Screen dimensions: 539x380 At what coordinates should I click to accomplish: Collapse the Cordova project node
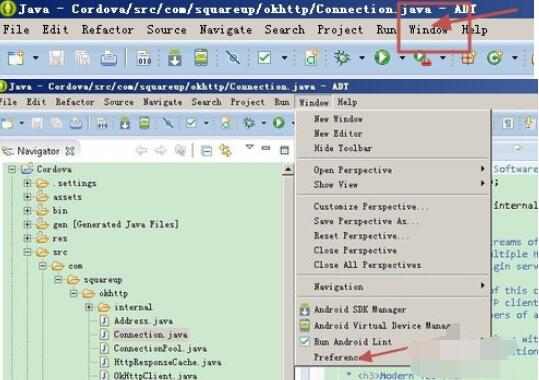pyautogui.click(x=12, y=169)
